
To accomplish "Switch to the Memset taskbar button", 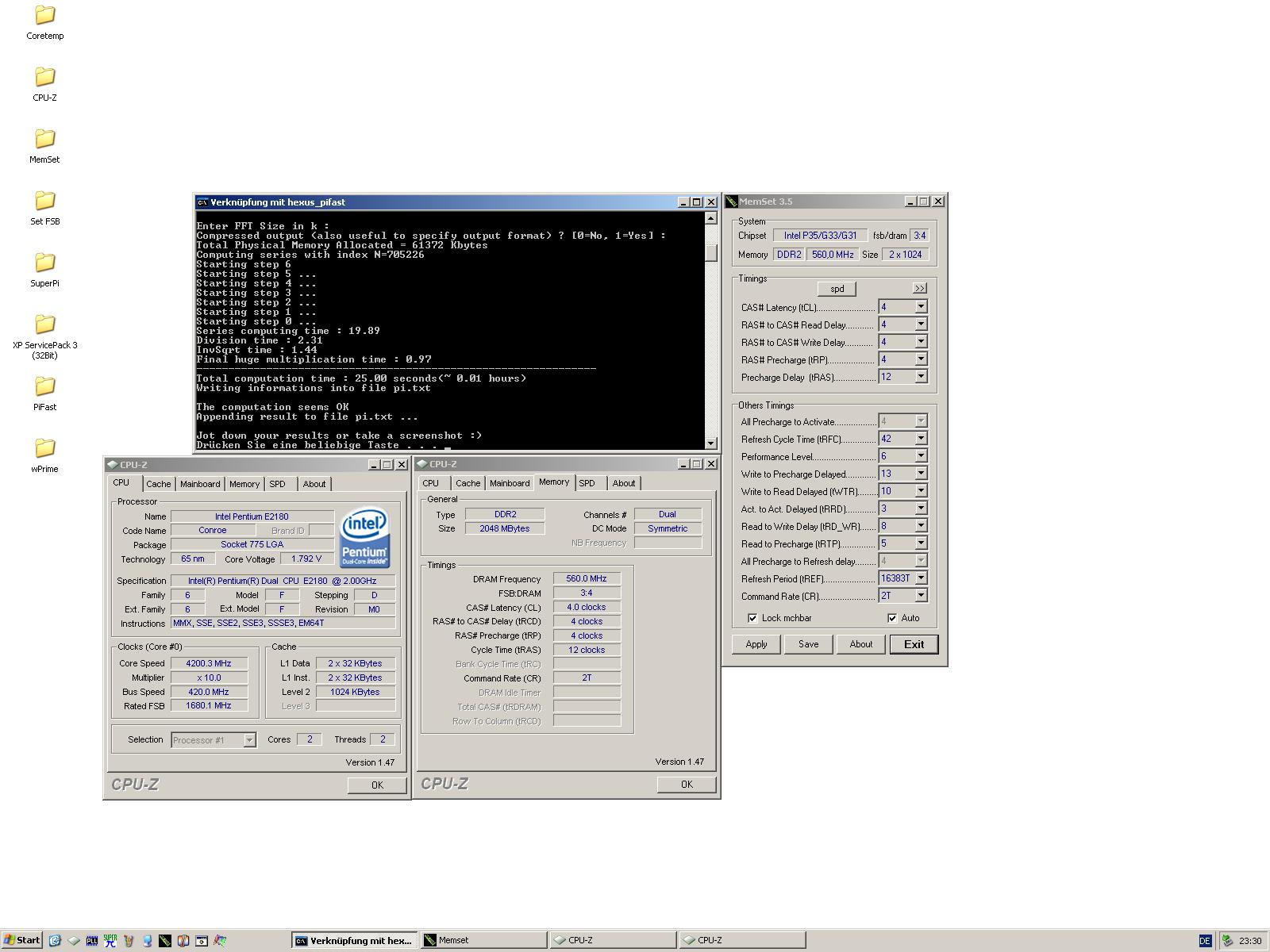I will coord(483,940).
